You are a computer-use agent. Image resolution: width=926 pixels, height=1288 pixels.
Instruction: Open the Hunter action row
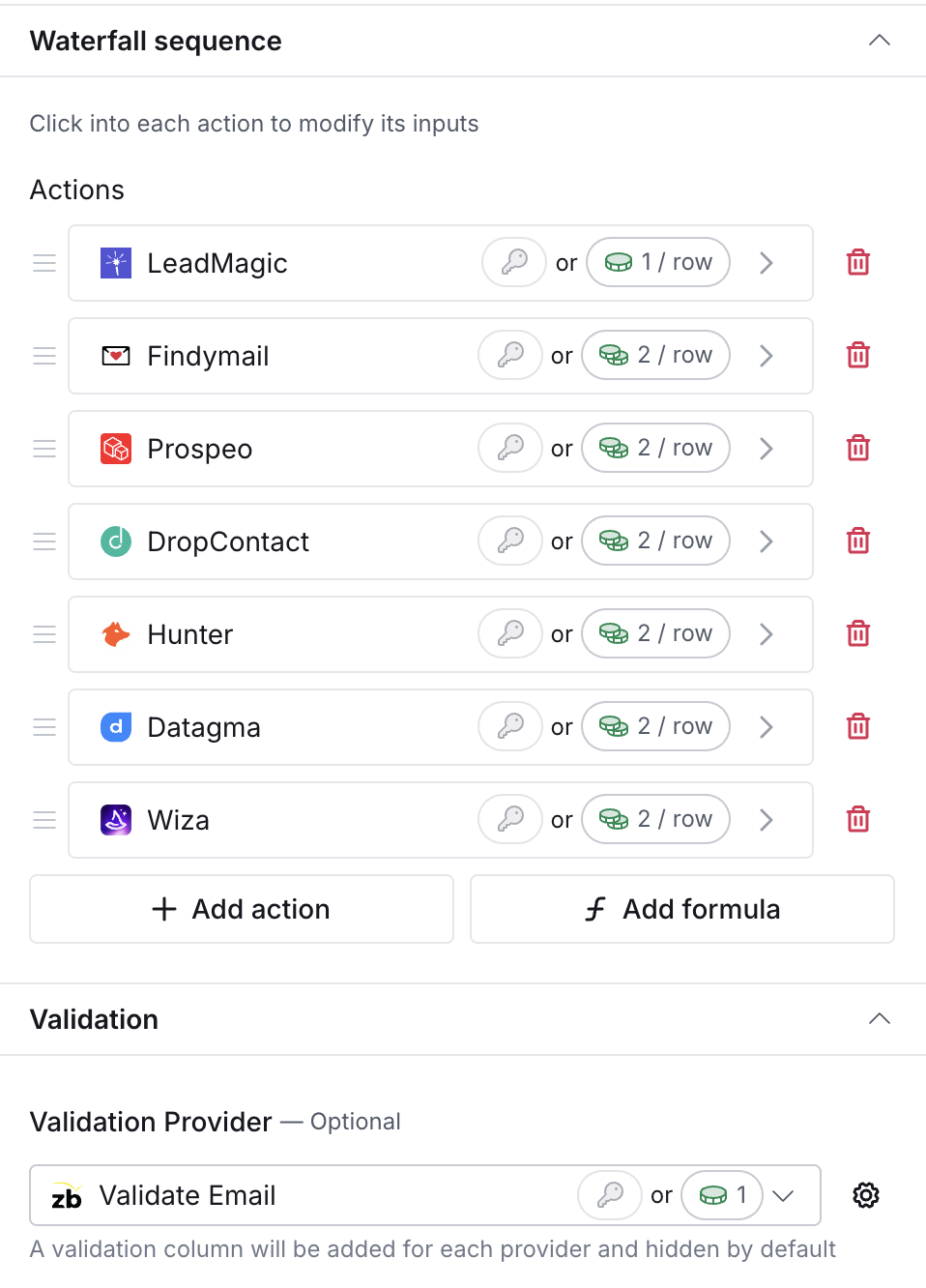coord(441,634)
